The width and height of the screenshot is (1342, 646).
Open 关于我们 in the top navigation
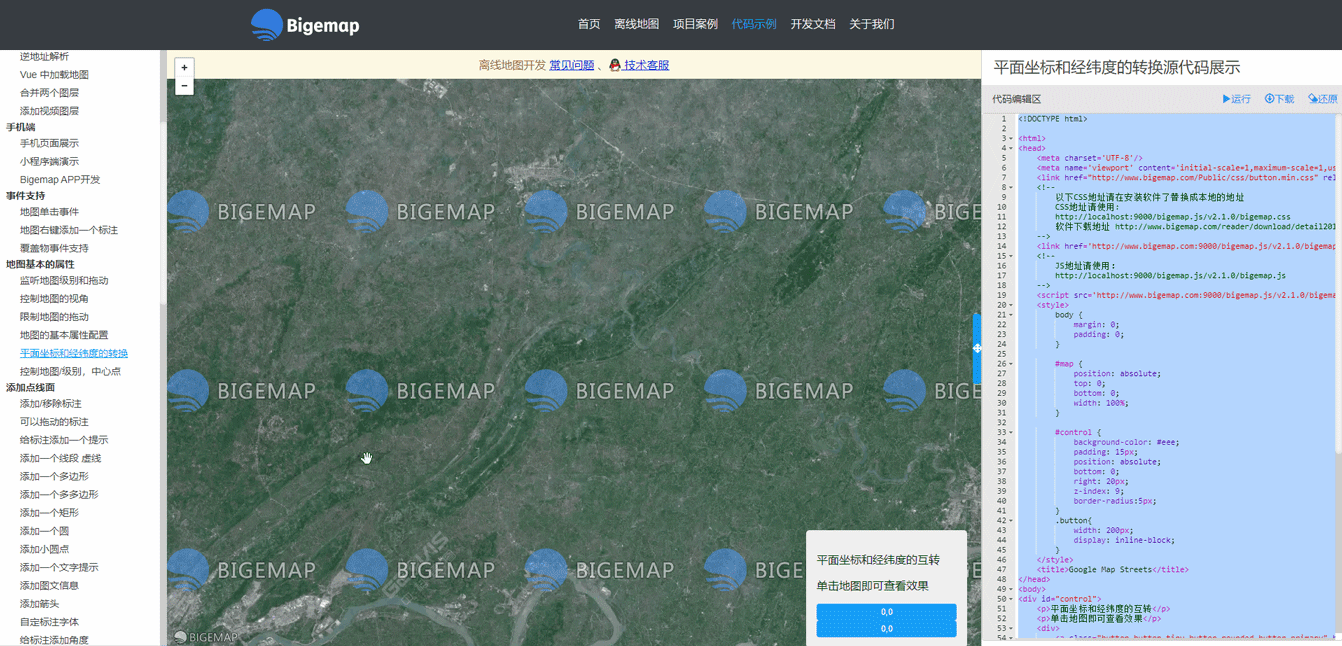(872, 24)
